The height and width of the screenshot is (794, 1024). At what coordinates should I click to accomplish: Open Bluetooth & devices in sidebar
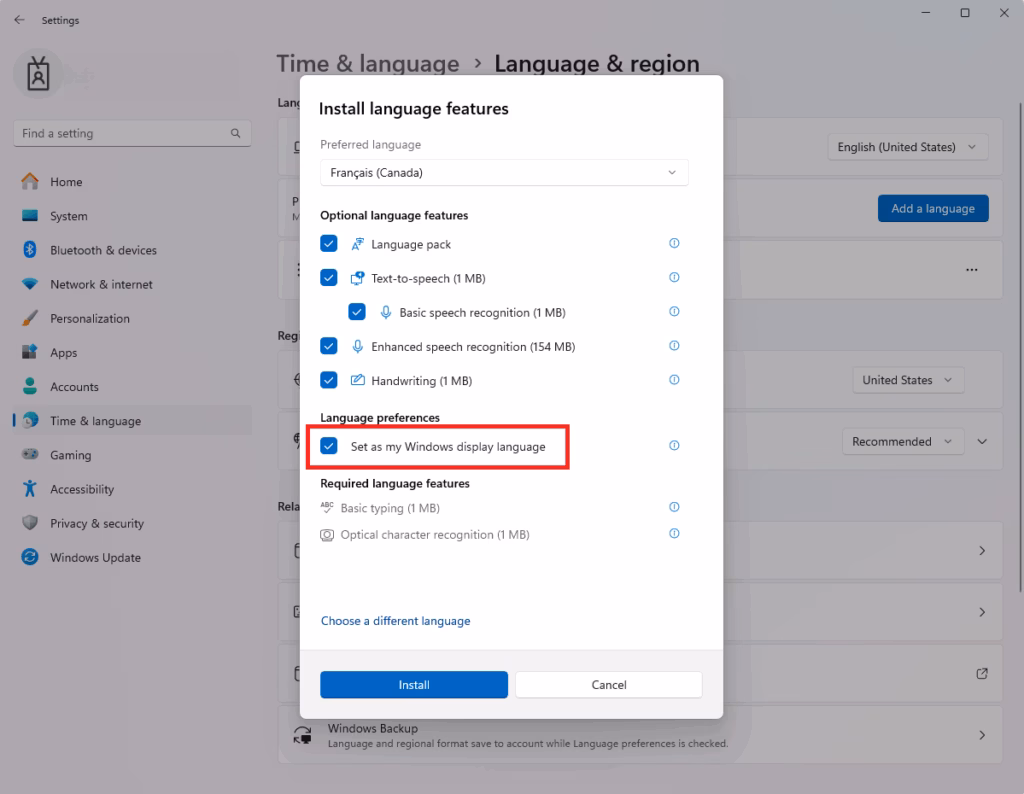(132, 249)
